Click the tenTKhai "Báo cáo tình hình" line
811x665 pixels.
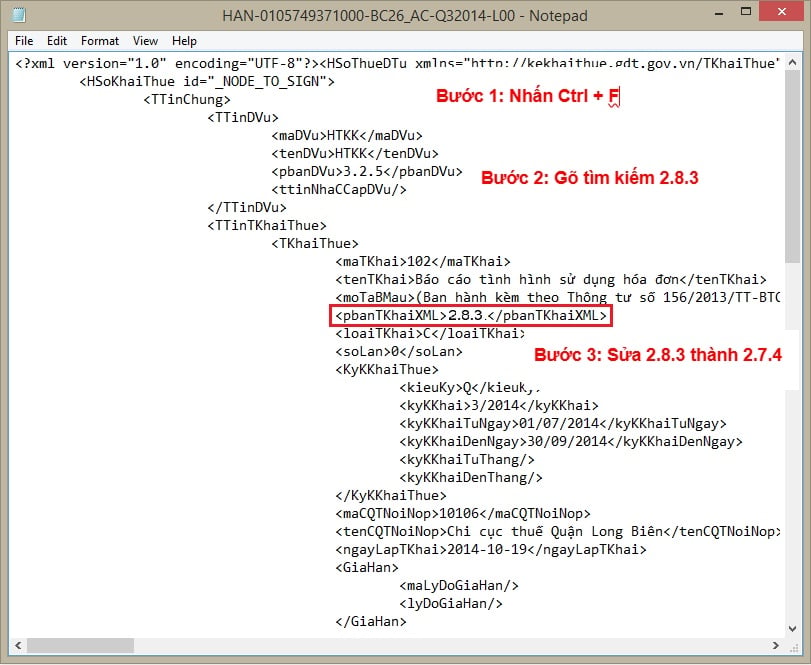point(551,280)
